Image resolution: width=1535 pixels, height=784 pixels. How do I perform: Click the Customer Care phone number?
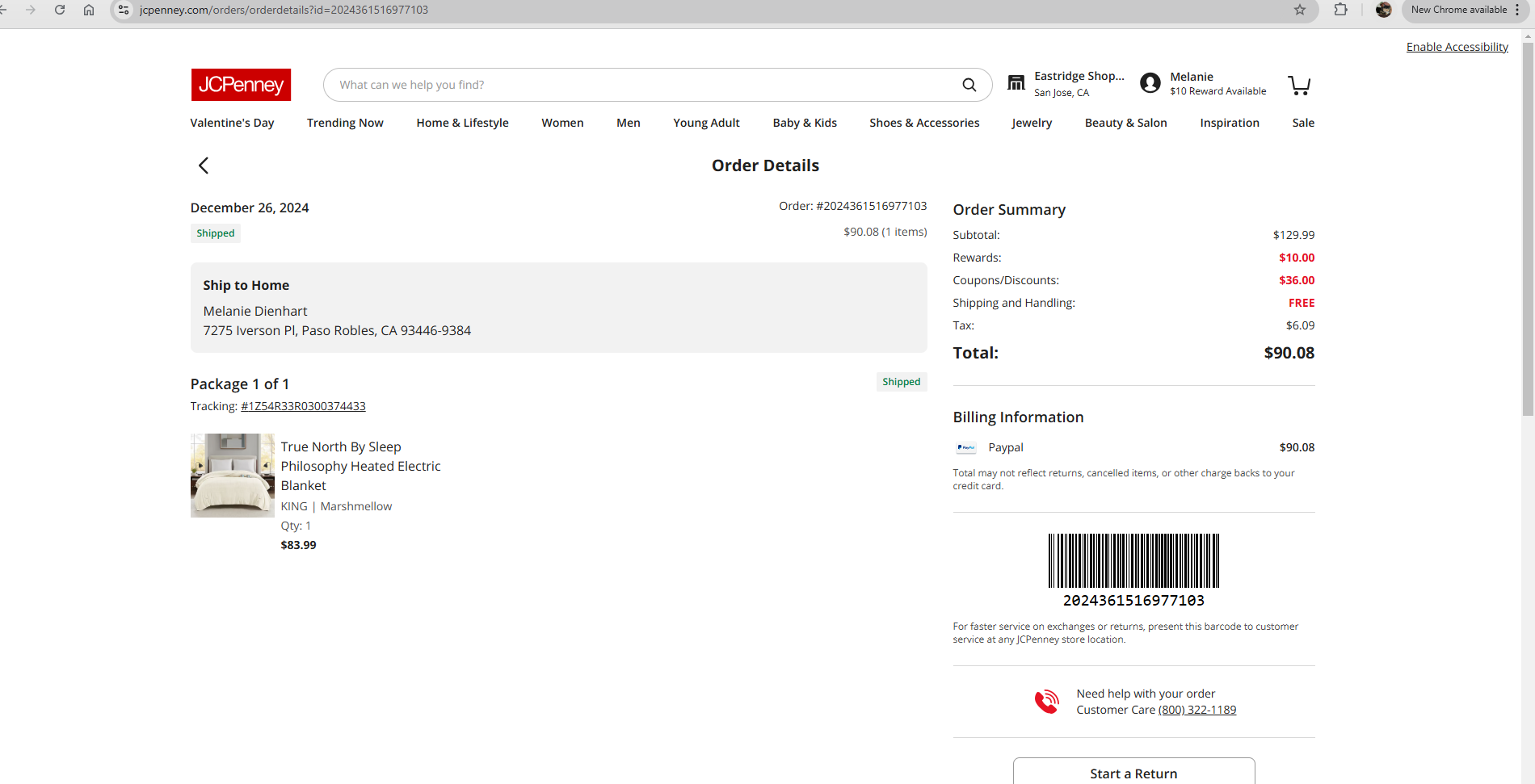[x=1197, y=710]
